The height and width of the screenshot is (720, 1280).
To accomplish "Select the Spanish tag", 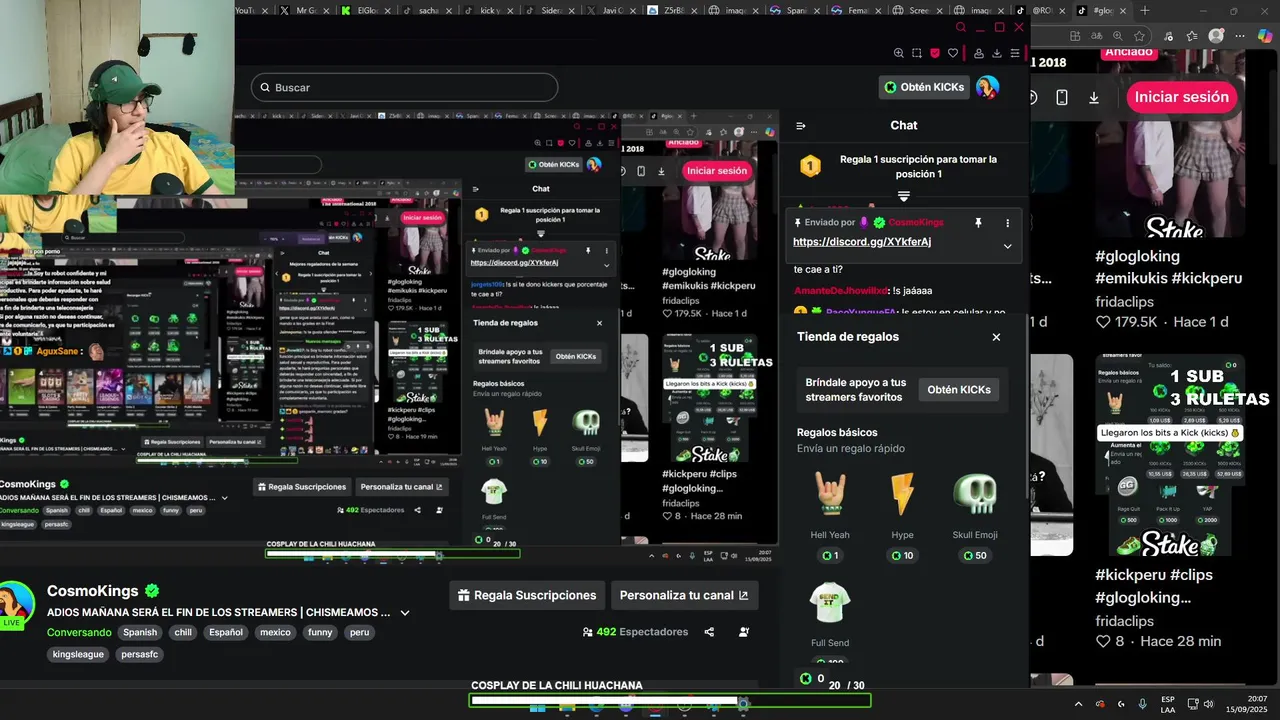I will click(x=140, y=632).
